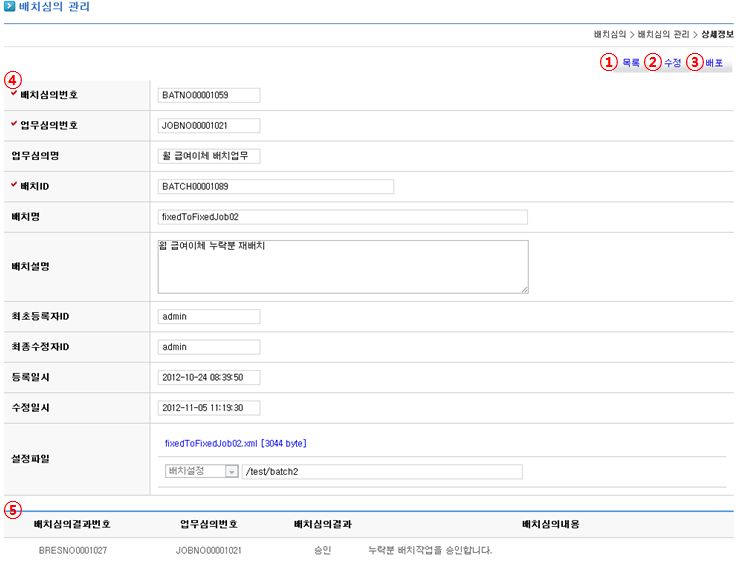The width and height of the screenshot is (748, 576).
Task: Click the 배치명 field fixedToFixedJob02
Action: [342, 217]
